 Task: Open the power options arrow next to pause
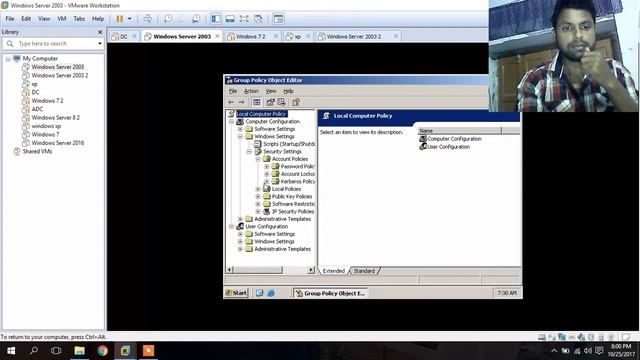click(x=129, y=19)
